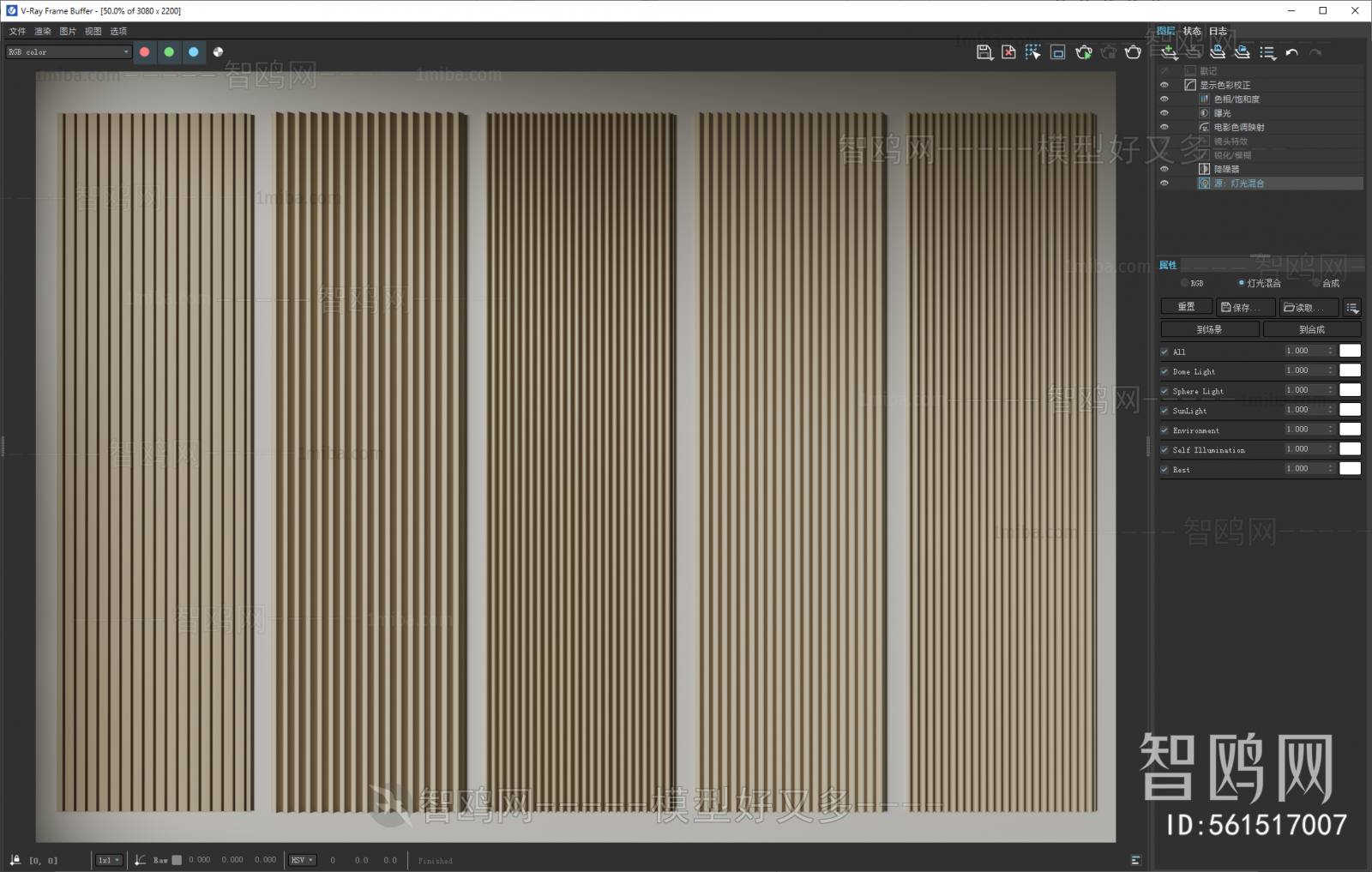Open the 选项 menu
This screenshot has width=1372, height=872.
click(118, 31)
